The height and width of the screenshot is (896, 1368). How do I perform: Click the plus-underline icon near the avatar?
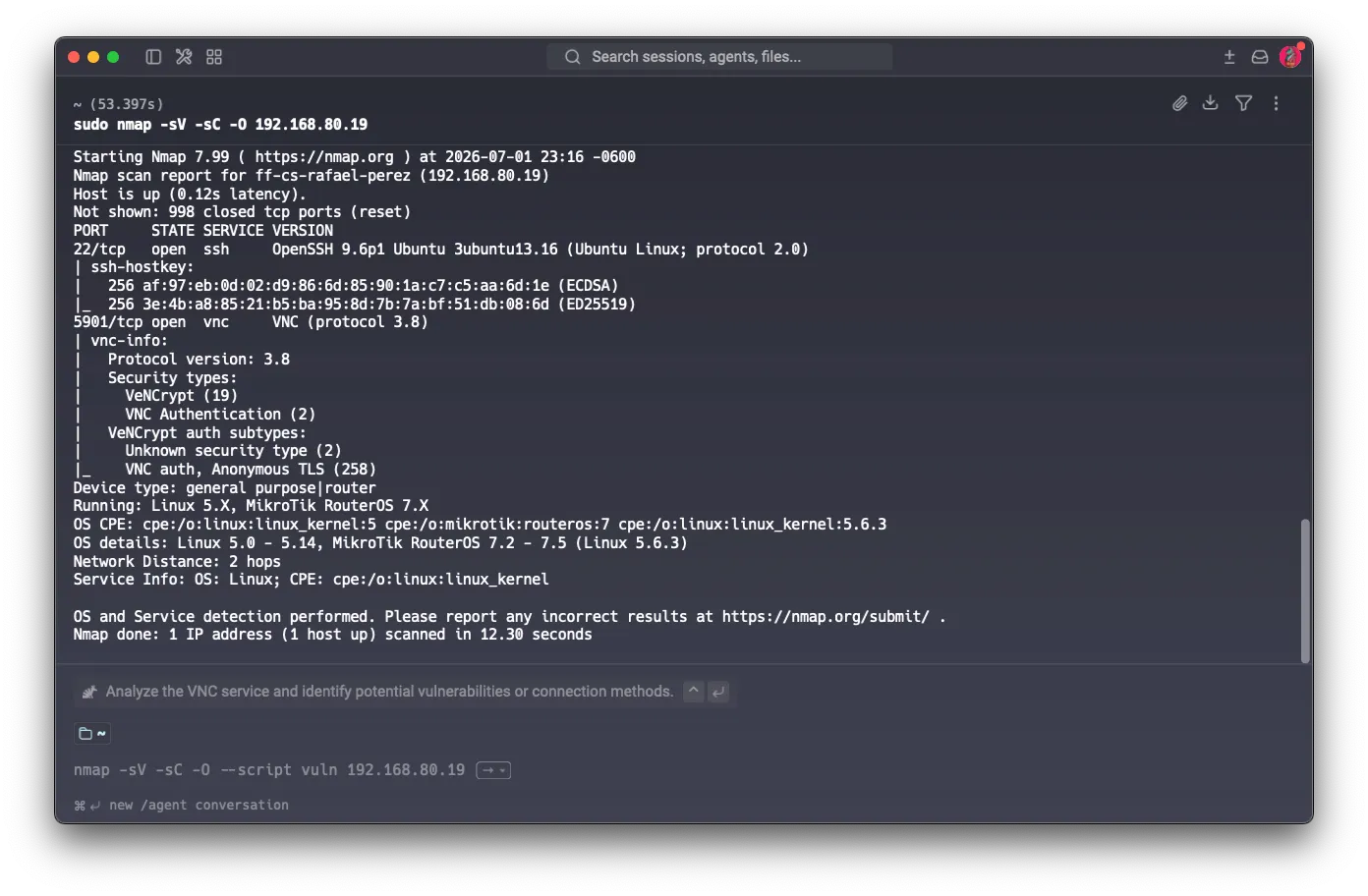(x=1229, y=57)
